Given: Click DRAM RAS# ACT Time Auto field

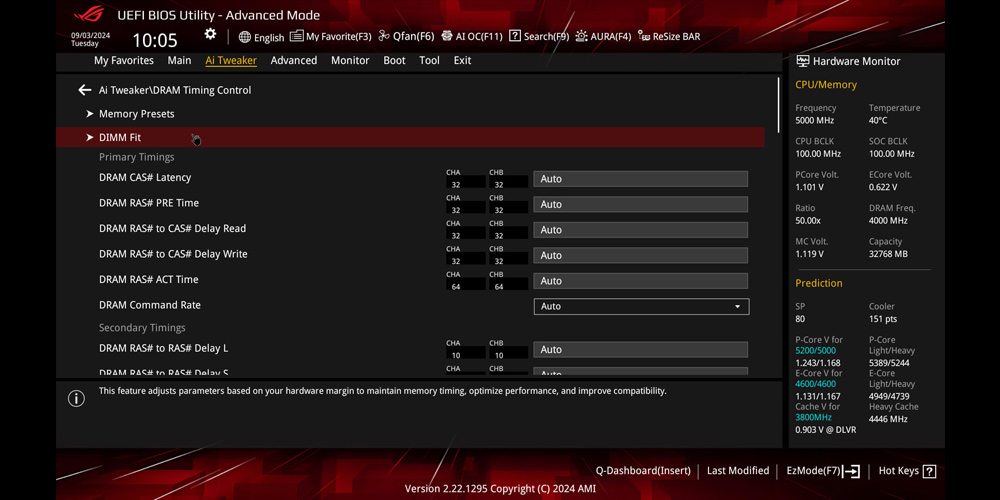Looking at the screenshot, I should 640,281.
